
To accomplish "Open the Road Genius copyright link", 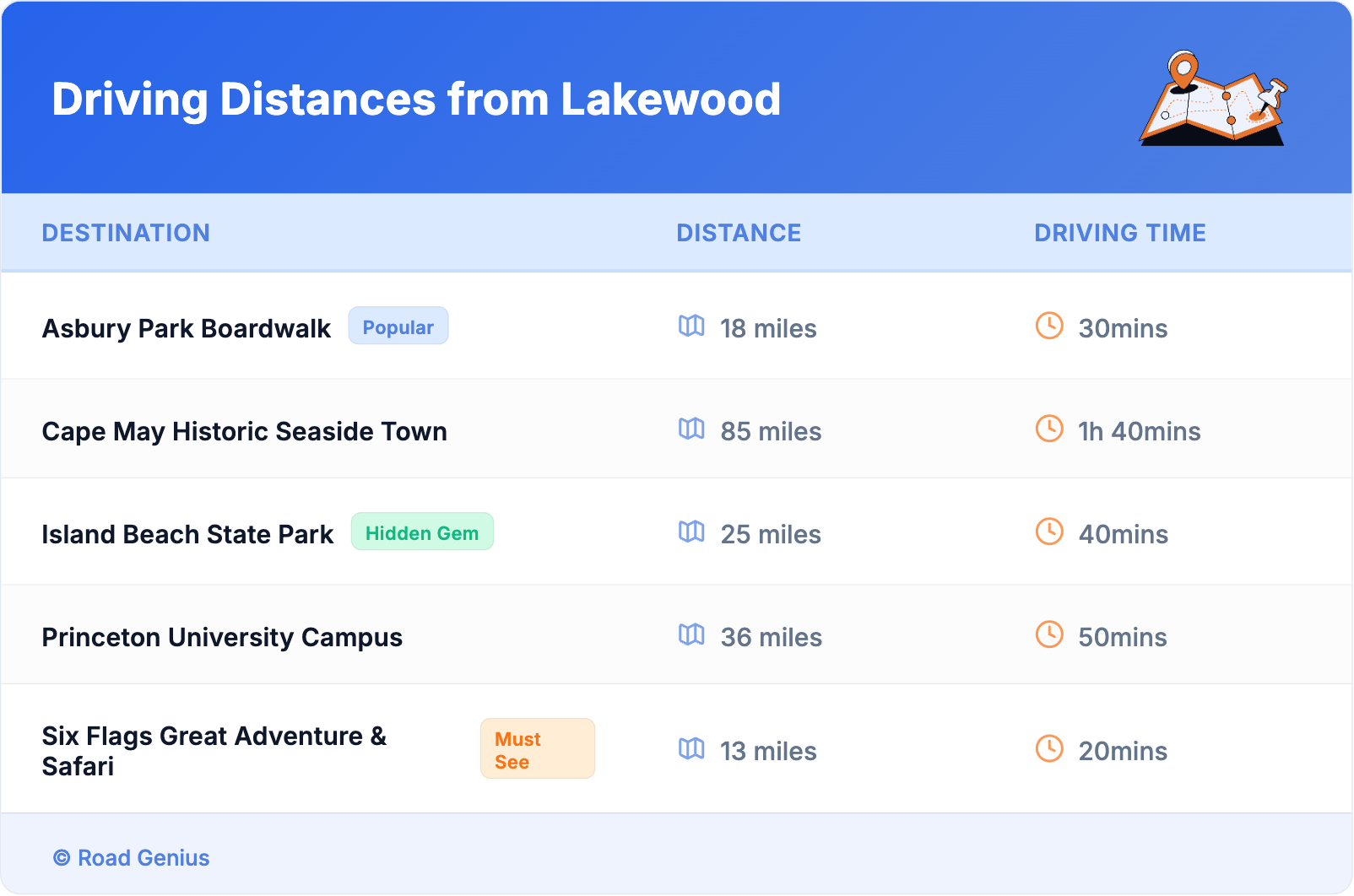I will tap(132, 858).
